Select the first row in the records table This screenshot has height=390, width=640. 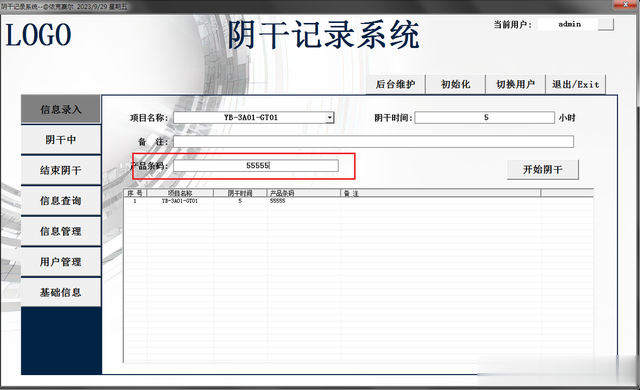coord(358,201)
